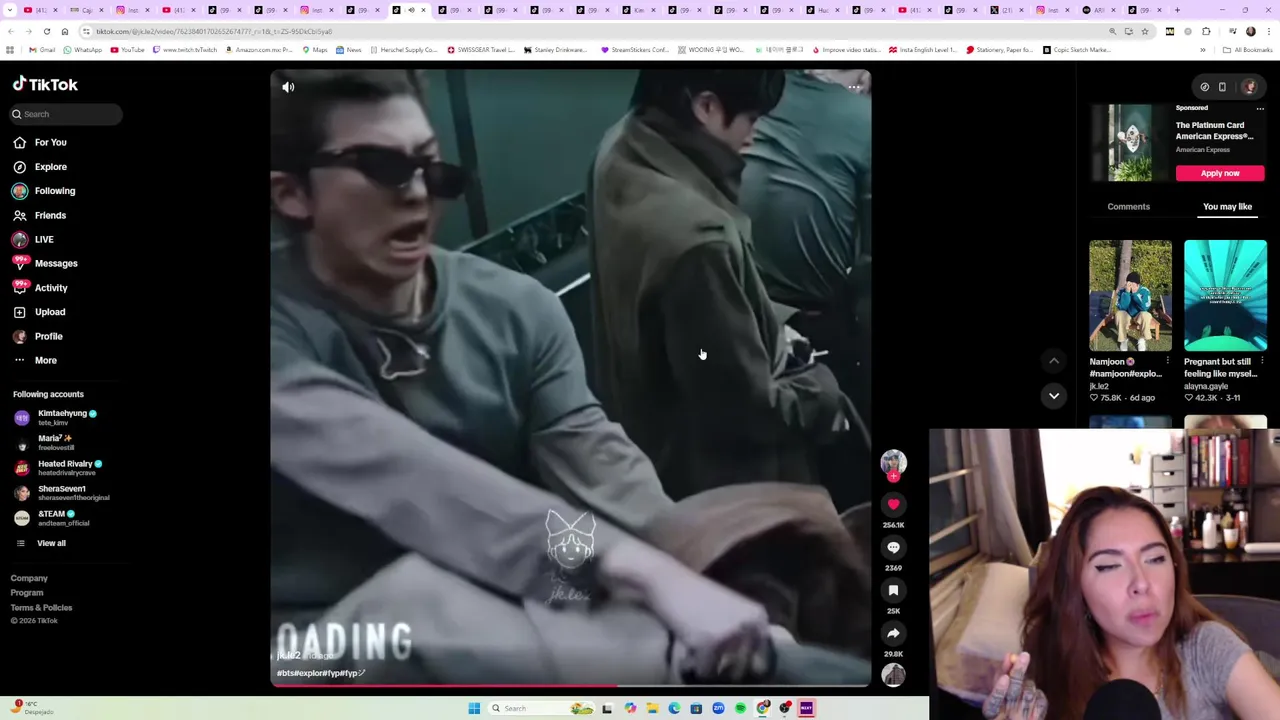
Task: Open Zoom from the taskbar
Action: [718, 708]
